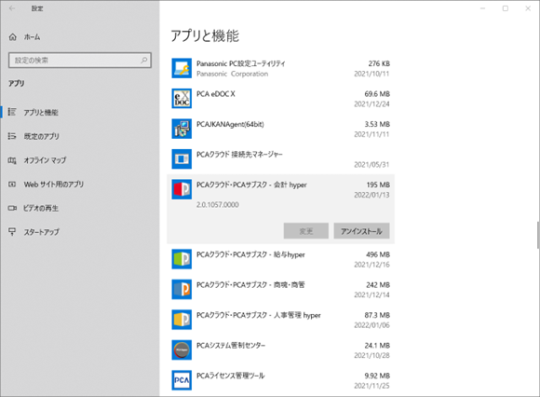Image resolution: width=540 pixels, height=397 pixels.
Task: Click install date 2021/05/31
Action: pos(372,165)
